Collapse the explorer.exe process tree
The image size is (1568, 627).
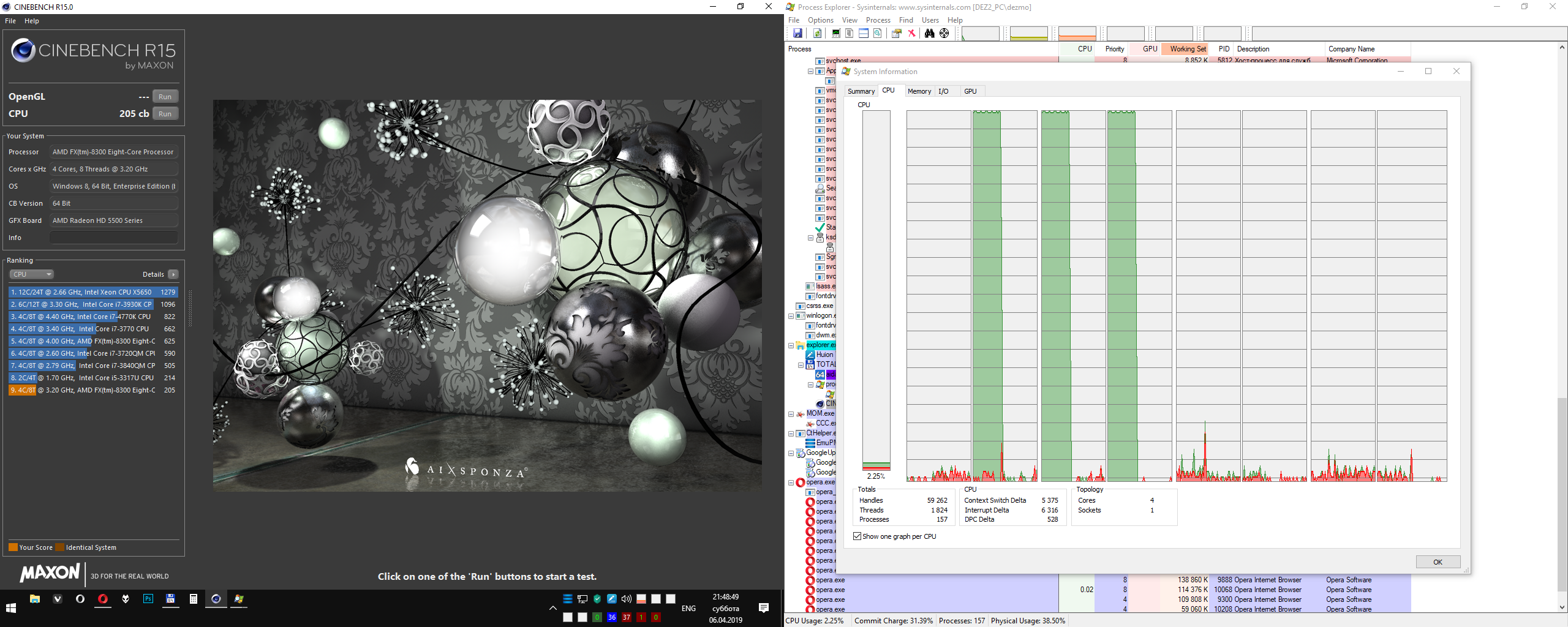(x=791, y=345)
